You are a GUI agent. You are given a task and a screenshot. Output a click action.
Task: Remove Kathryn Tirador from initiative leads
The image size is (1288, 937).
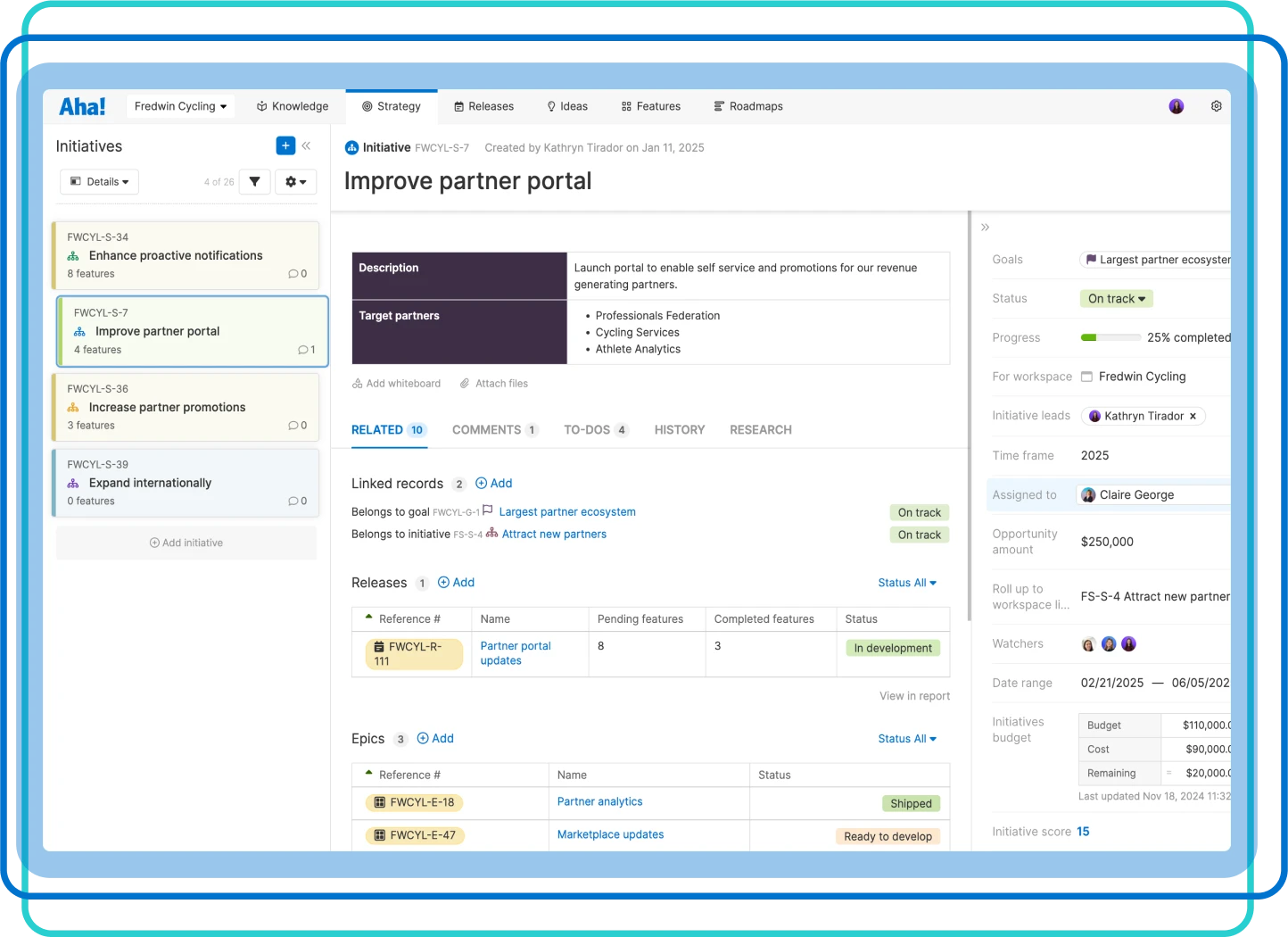point(1193,416)
